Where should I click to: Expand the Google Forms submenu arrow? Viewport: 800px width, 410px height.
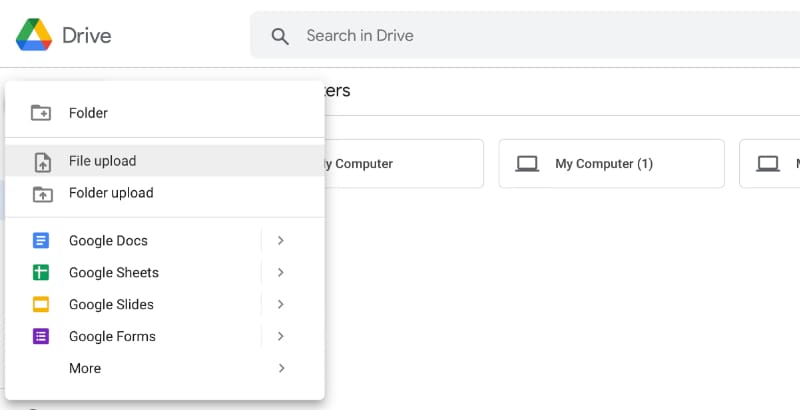281,337
